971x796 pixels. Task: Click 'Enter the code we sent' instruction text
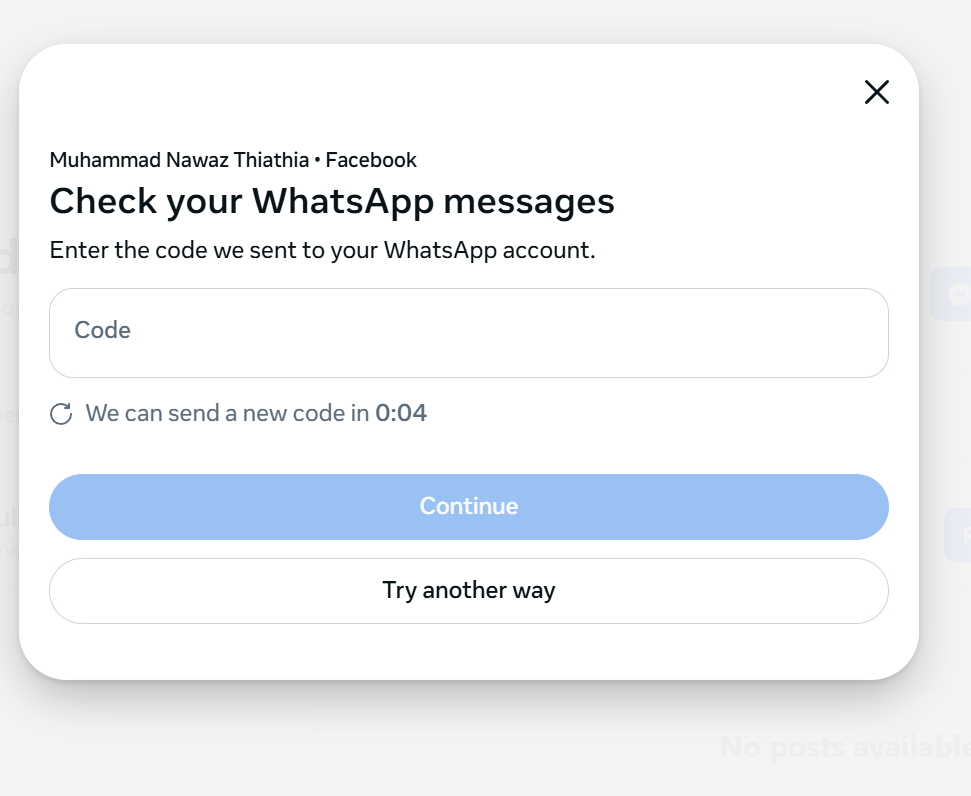click(322, 250)
